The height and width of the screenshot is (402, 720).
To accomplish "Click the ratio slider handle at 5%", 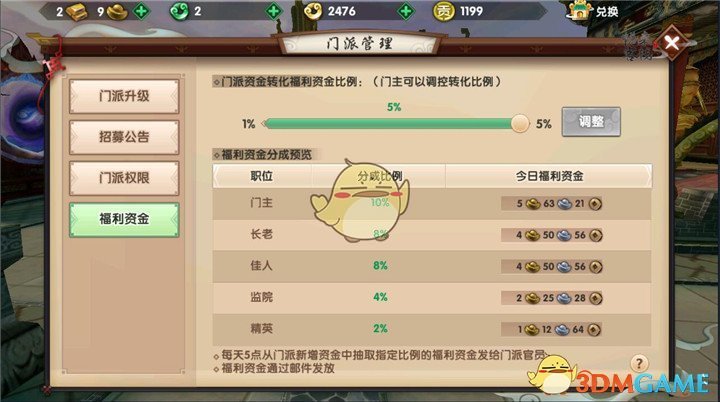I will (x=520, y=123).
